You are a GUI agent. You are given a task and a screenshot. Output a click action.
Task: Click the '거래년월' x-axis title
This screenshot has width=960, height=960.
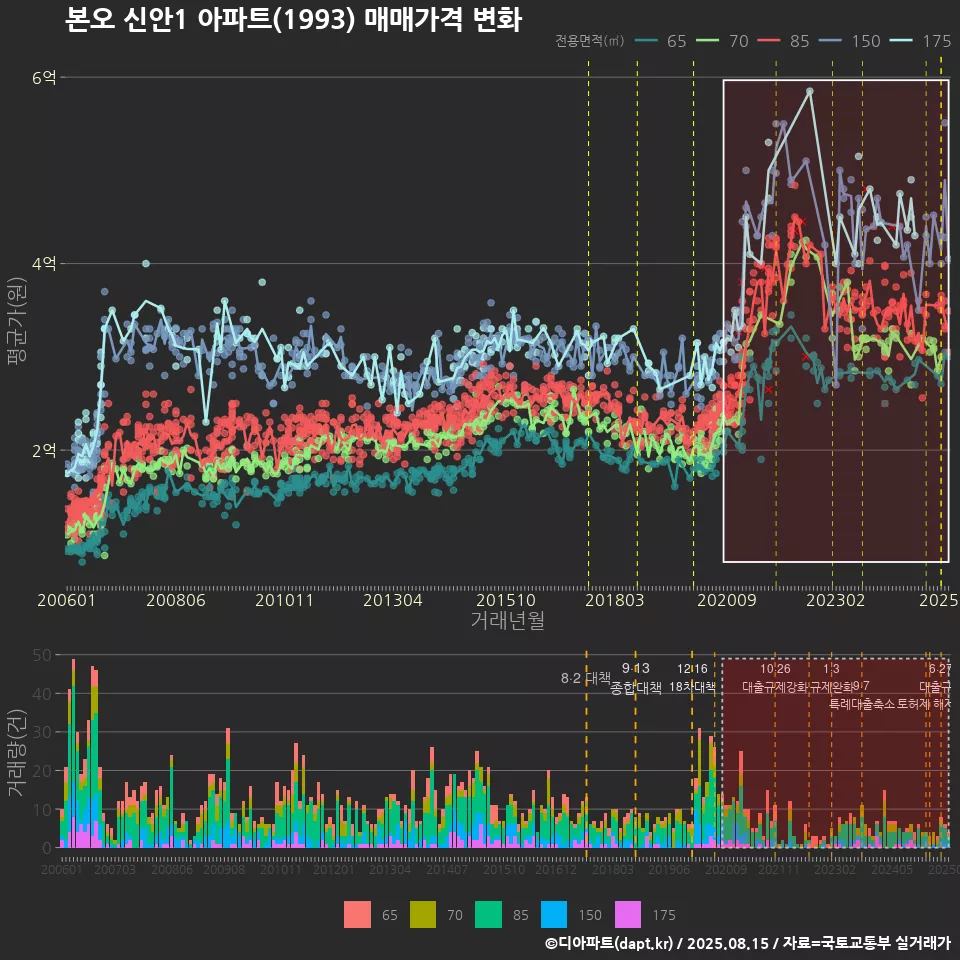point(508,620)
